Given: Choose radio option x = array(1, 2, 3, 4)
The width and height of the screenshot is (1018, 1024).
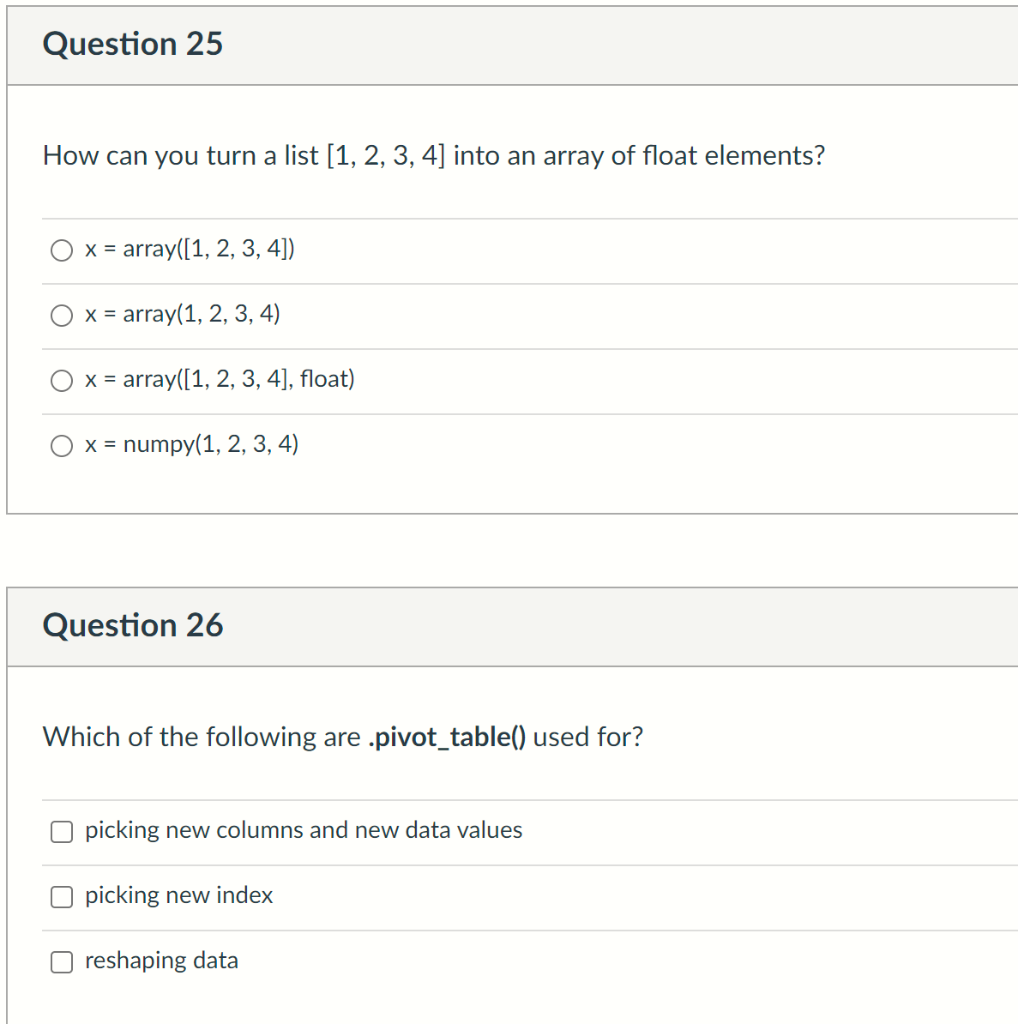Looking at the screenshot, I should (x=61, y=315).
